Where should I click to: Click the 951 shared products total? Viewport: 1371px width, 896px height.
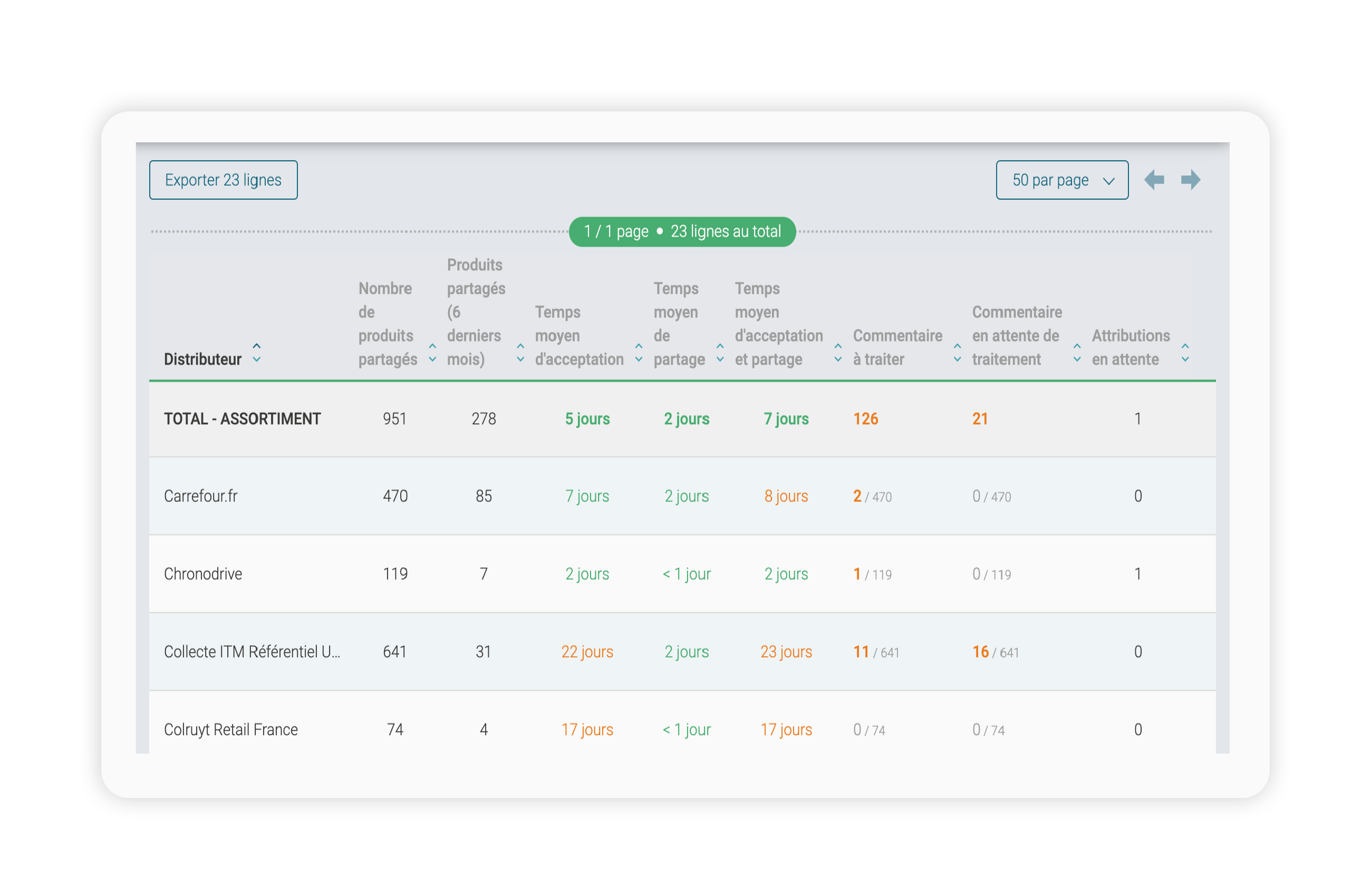click(x=394, y=418)
